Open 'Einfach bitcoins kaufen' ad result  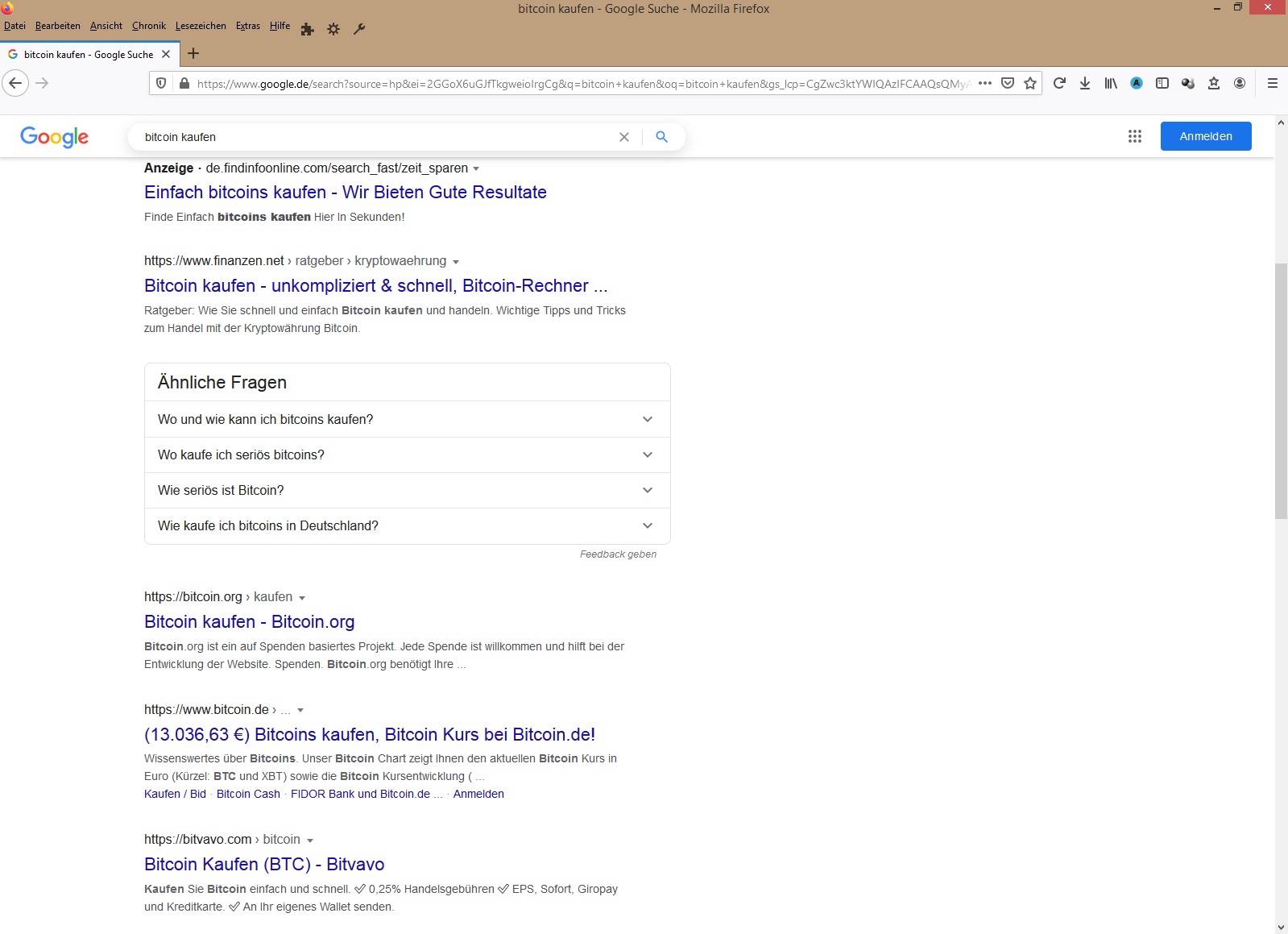pyautogui.click(x=346, y=192)
